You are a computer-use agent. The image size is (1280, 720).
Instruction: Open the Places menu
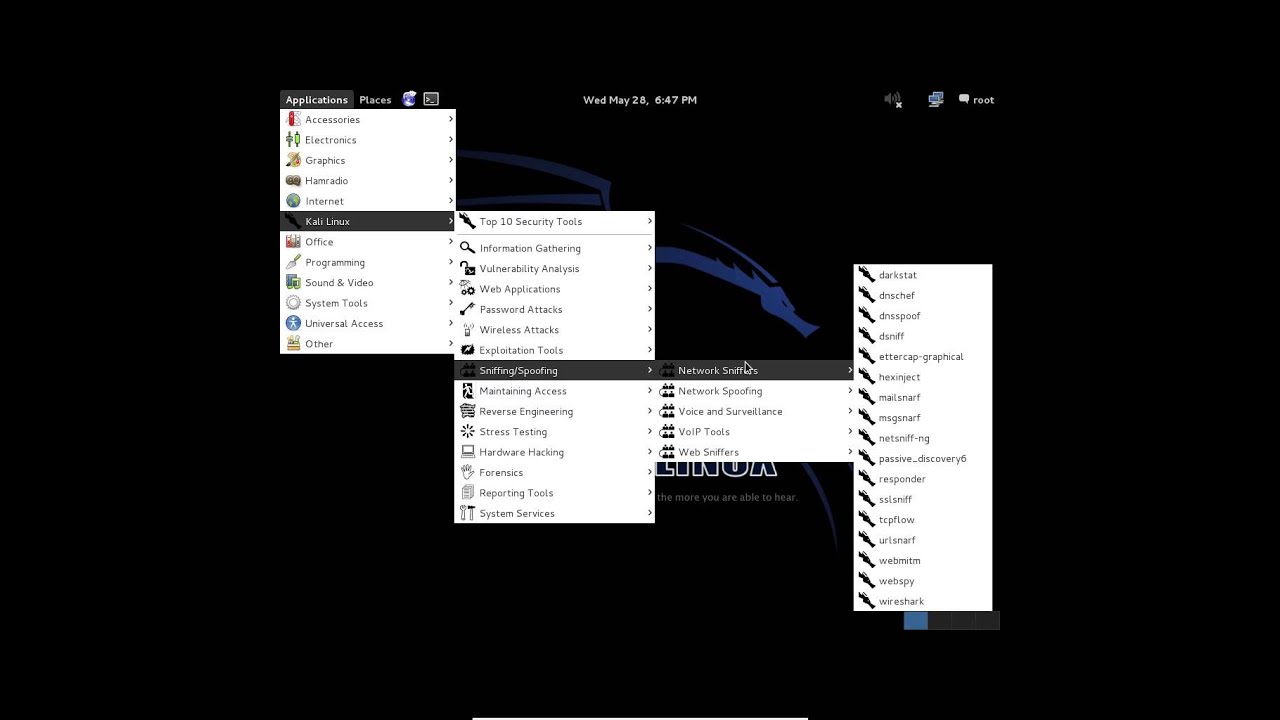tap(375, 99)
